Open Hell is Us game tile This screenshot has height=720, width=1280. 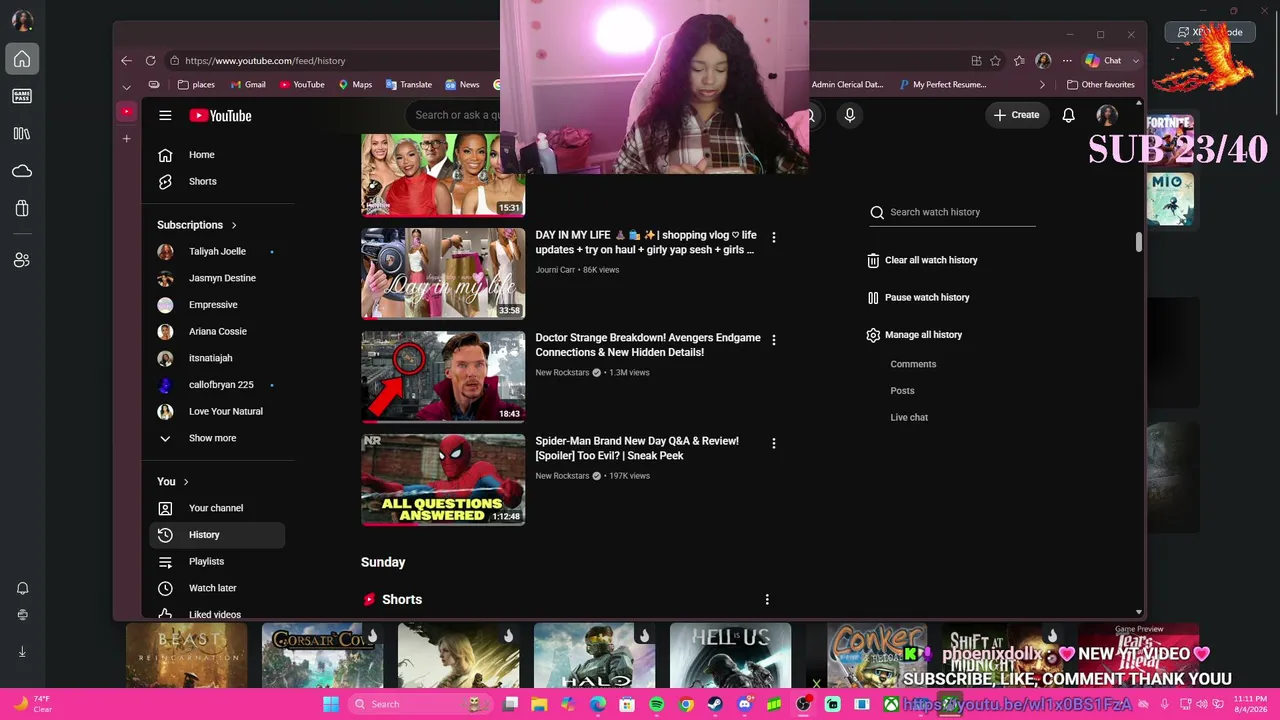coord(730,655)
